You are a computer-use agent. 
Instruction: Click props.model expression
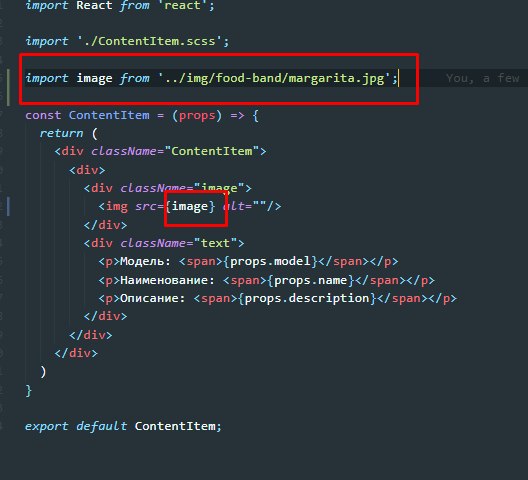coord(270,261)
